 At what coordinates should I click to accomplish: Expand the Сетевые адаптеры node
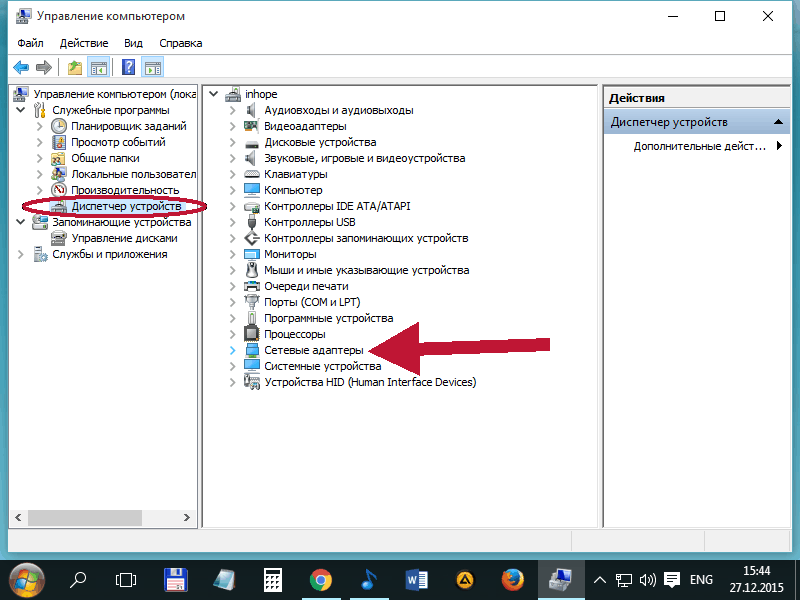pos(233,350)
